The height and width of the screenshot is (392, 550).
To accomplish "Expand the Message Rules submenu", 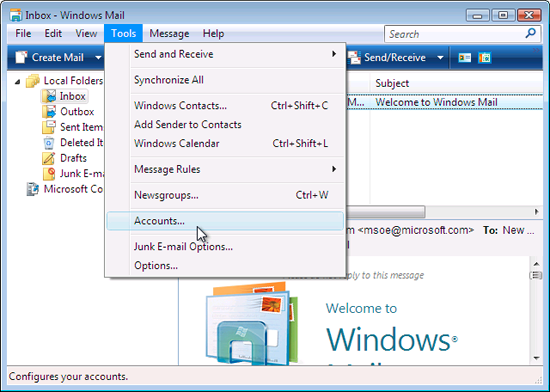I will pyautogui.click(x=334, y=169).
